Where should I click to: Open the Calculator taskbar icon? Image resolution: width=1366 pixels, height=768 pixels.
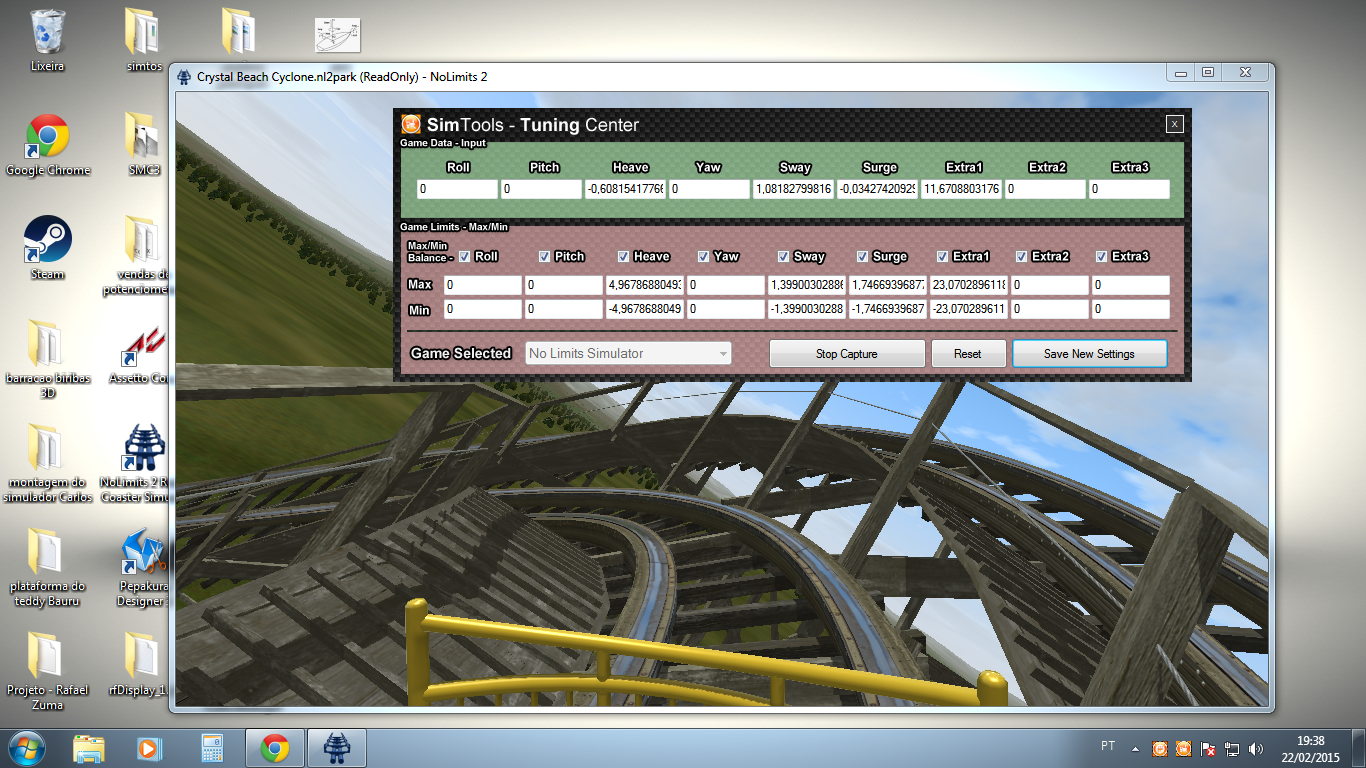211,748
